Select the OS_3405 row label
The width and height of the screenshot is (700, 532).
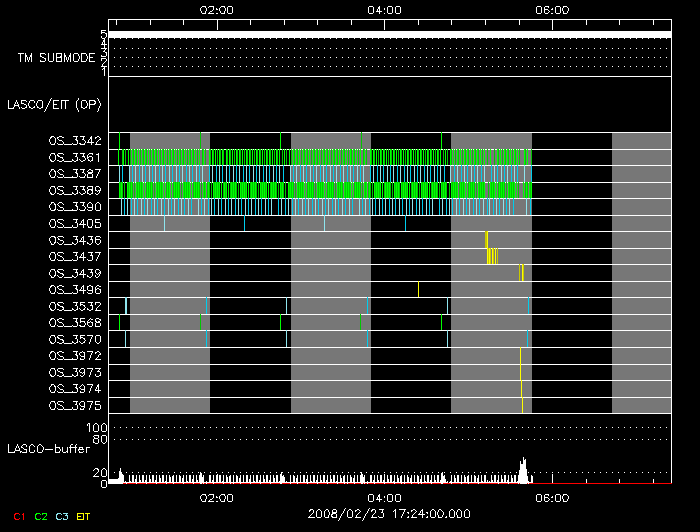(x=75, y=224)
